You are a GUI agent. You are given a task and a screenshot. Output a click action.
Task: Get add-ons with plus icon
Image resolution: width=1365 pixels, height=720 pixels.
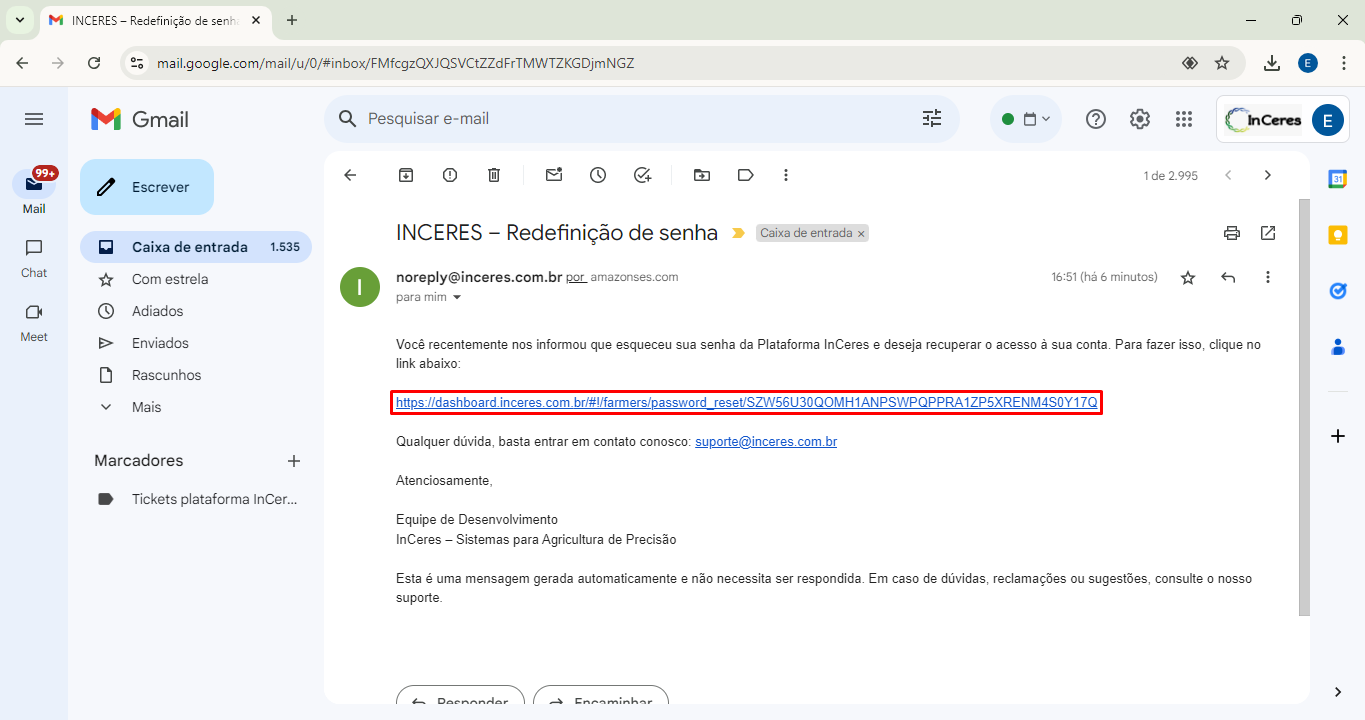1338,436
